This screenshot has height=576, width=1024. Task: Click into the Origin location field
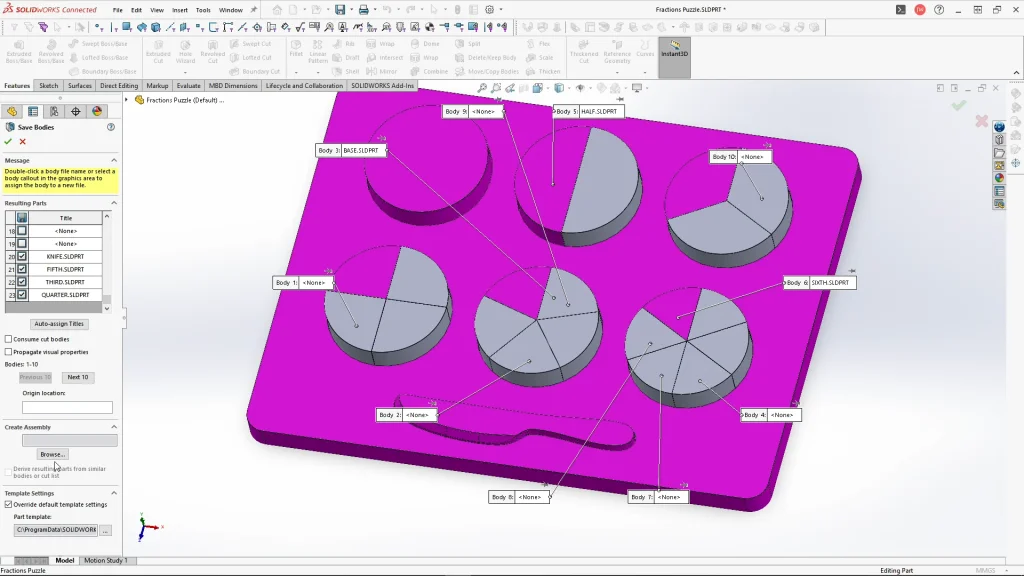[x=67, y=408]
